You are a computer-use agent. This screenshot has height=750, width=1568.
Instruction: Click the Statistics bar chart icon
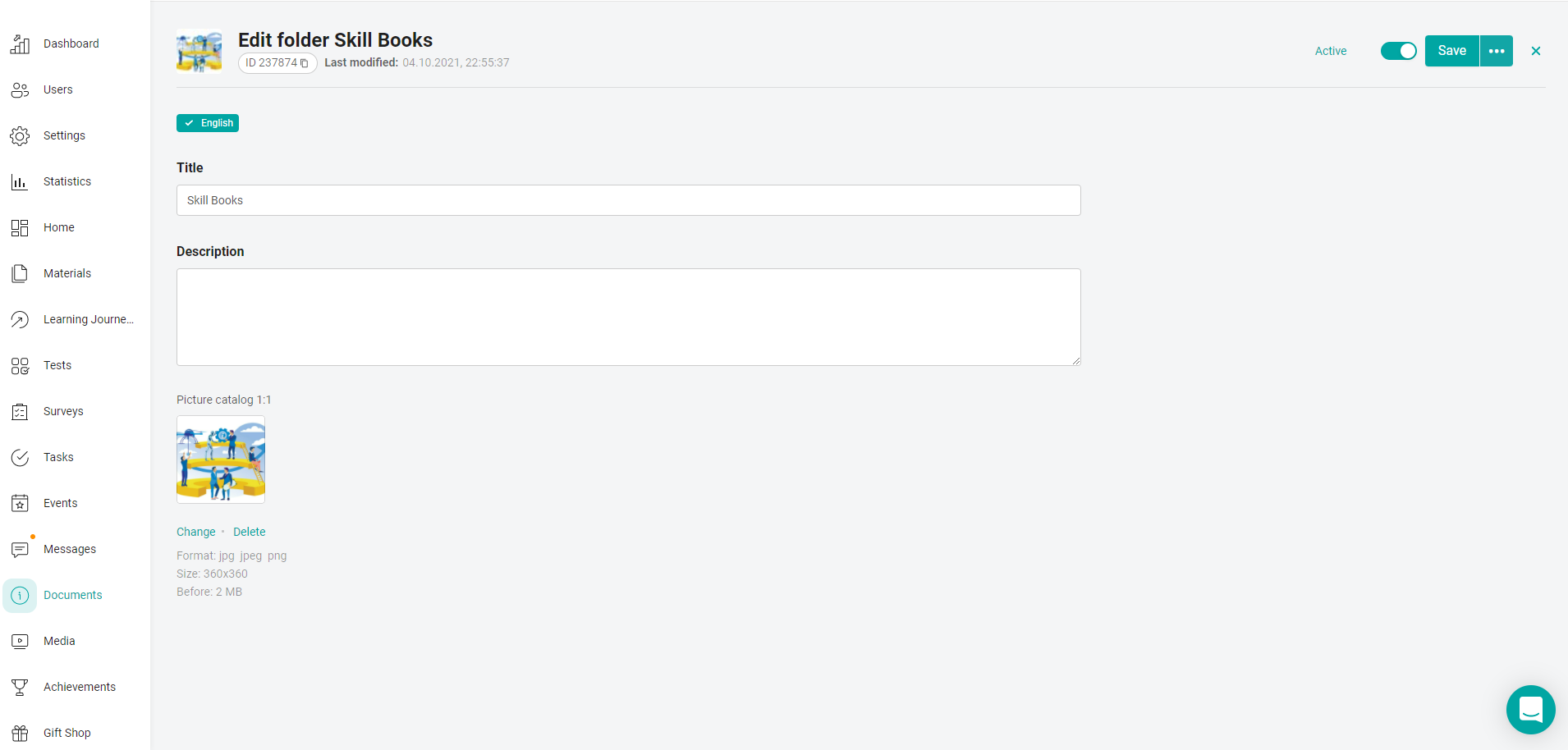tap(20, 182)
